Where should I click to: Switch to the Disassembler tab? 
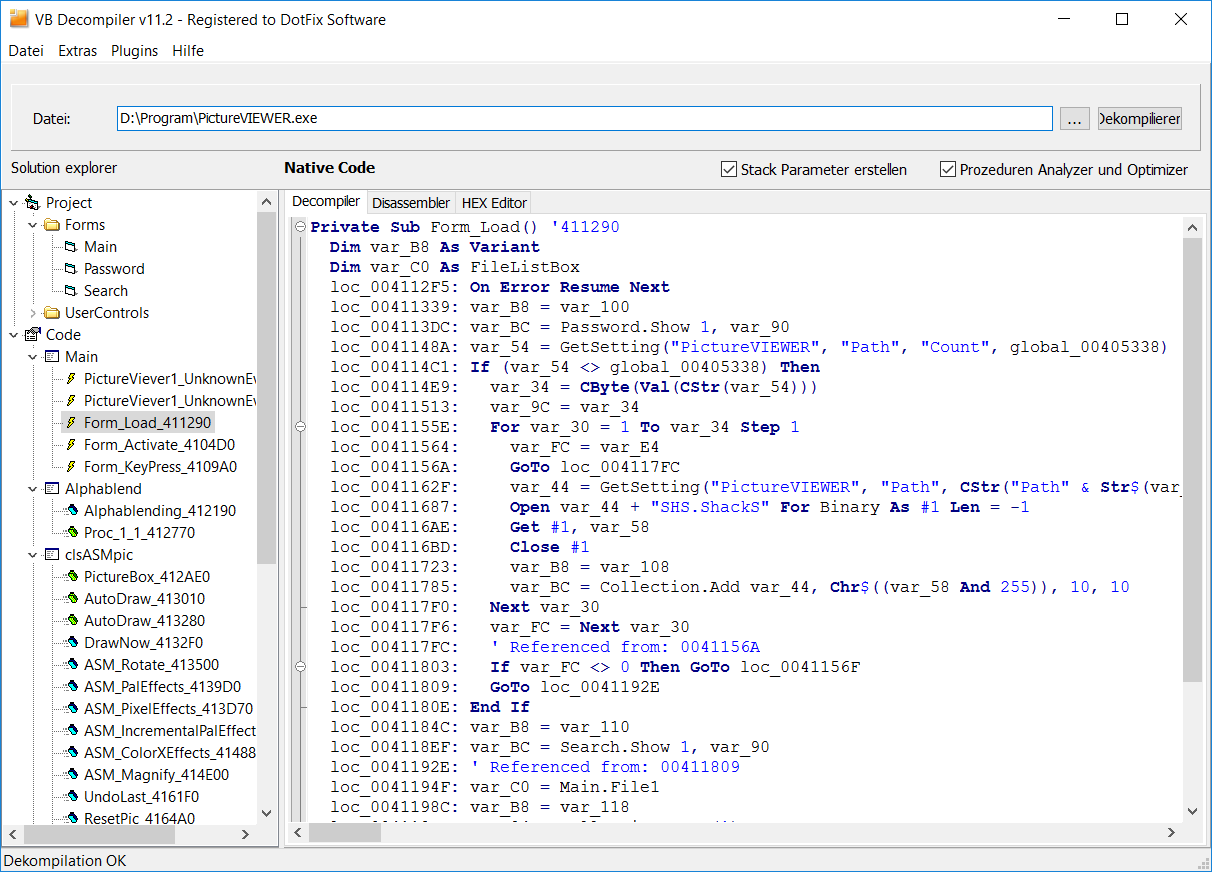coord(411,203)
